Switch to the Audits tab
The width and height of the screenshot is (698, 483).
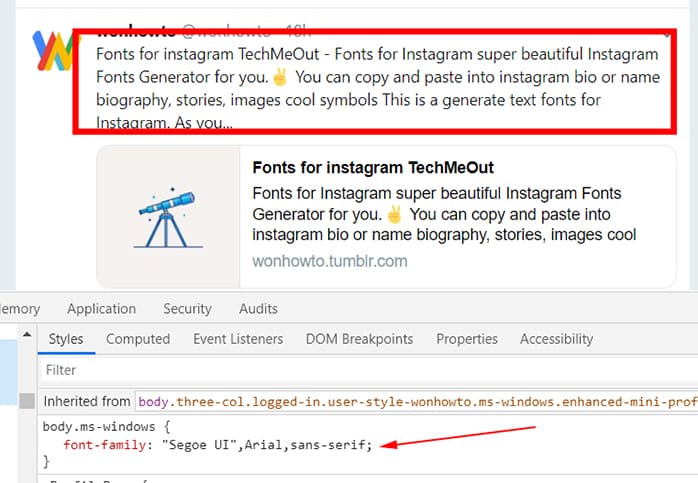pyautogui.click(x=258, y=308)
